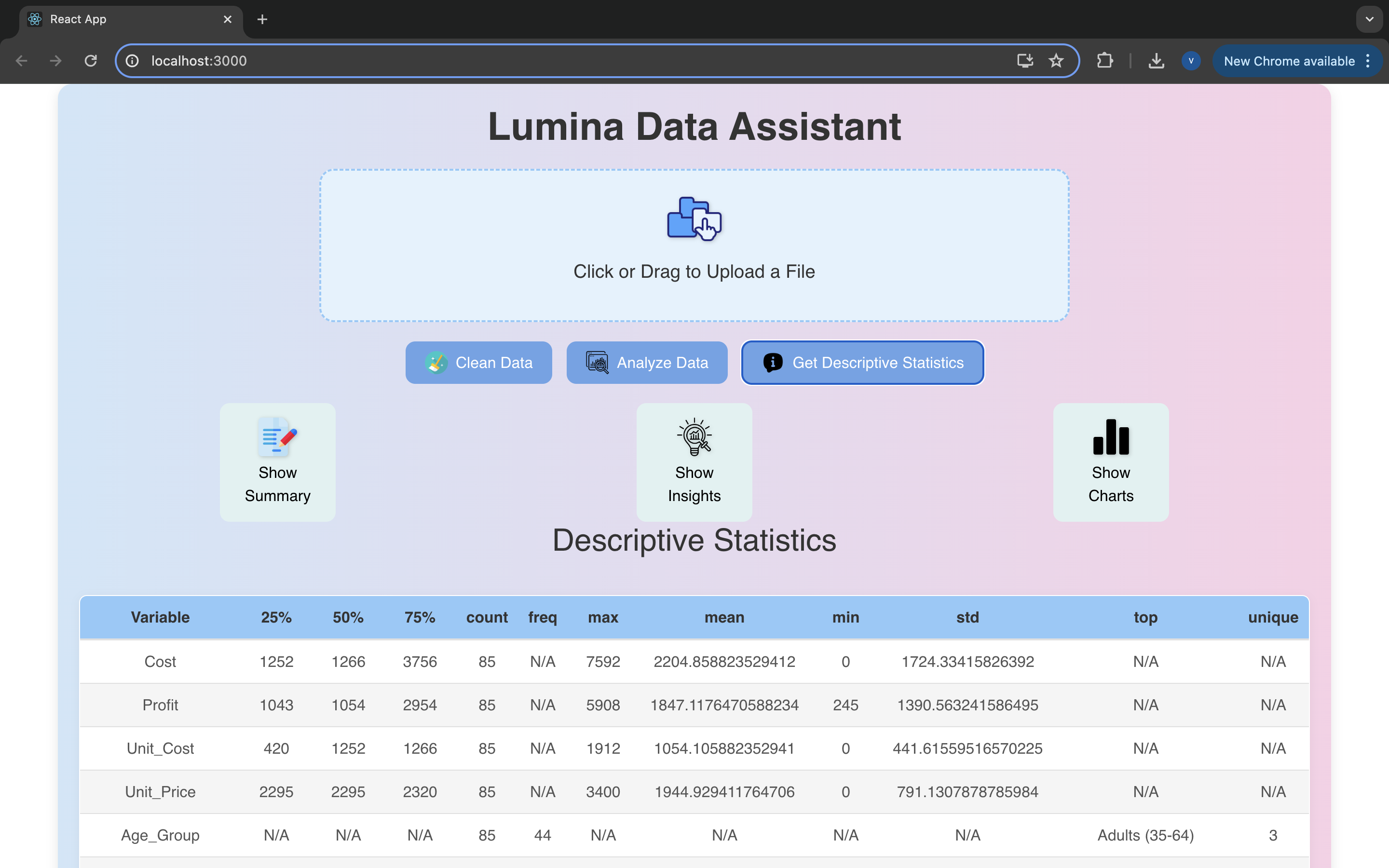Click the Analyze Data magnifier icon
This screenshot has height=868, width=1389.
[597, 363]
